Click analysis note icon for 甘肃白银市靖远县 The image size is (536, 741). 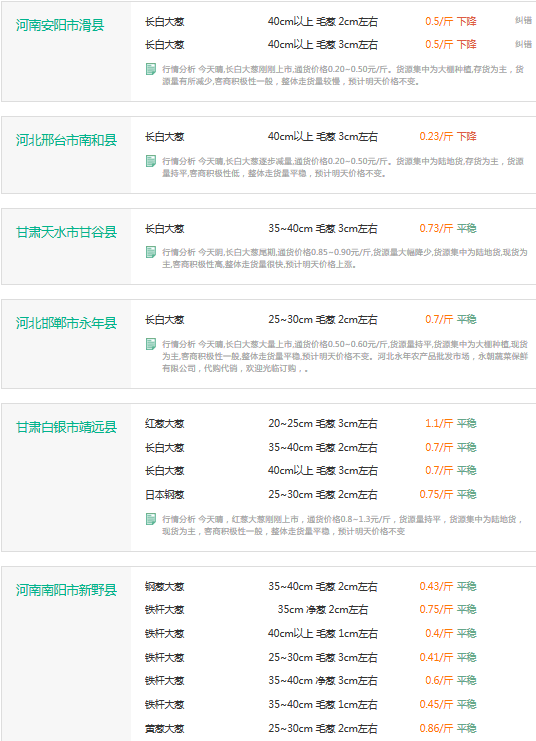[151, 519]
